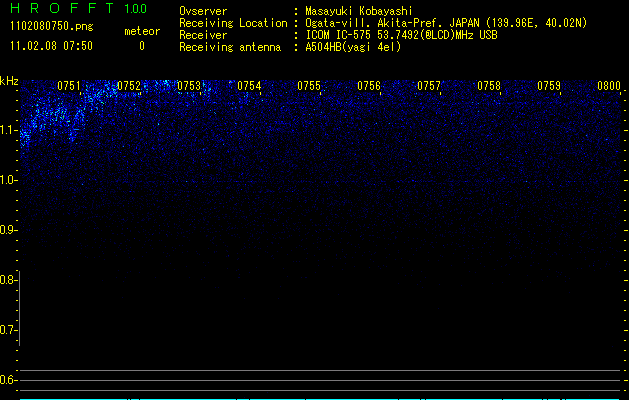Click the meteor count value 0
This screenshot has height=400, width=629.
coord(142,46)
